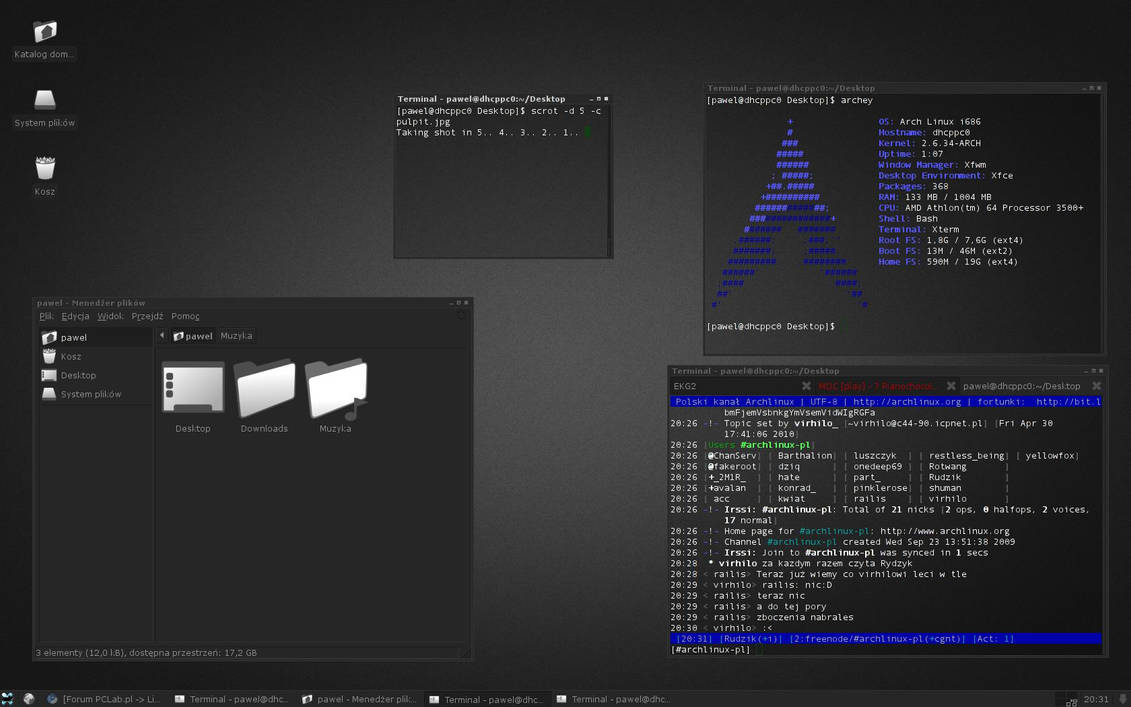Click the Muzyka breadcrumb button
The image size is (1131, 707).
[236, 336]
